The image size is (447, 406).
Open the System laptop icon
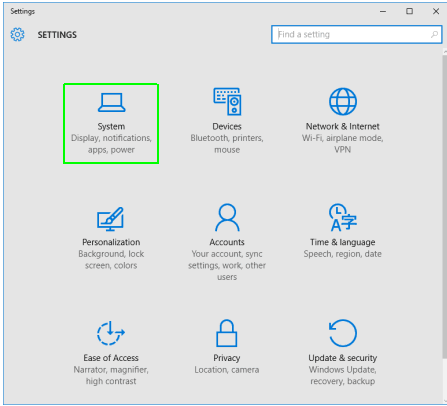111,102
